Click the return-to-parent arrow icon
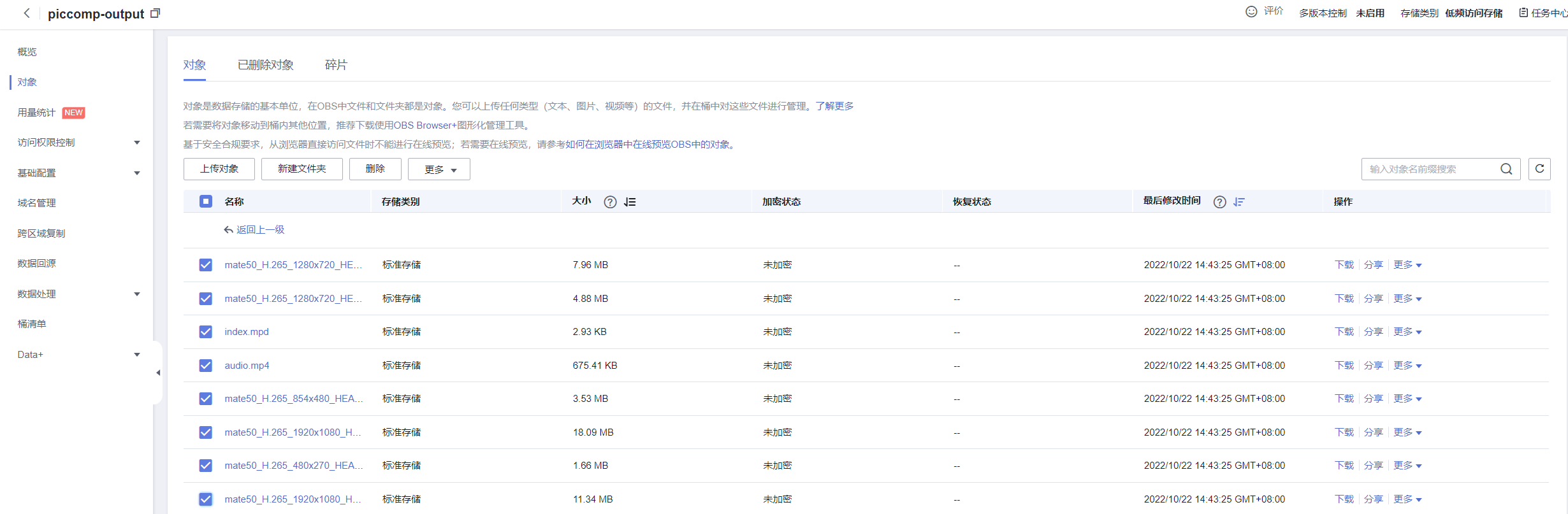The height and width of the screenshot is (514, 1568). click(x=228, y=230)
